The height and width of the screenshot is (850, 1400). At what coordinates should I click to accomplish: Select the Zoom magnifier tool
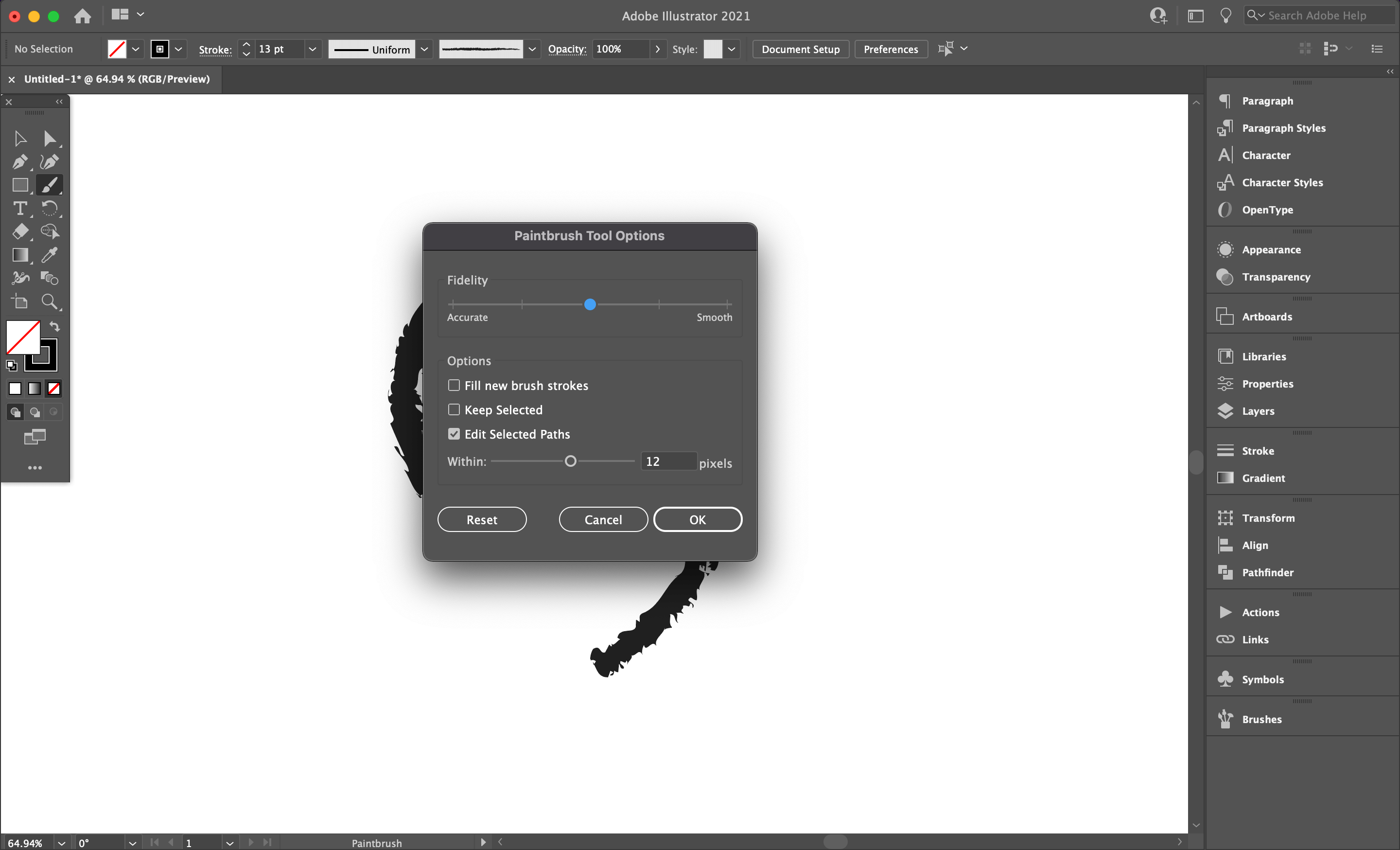[x=50, y=301]
